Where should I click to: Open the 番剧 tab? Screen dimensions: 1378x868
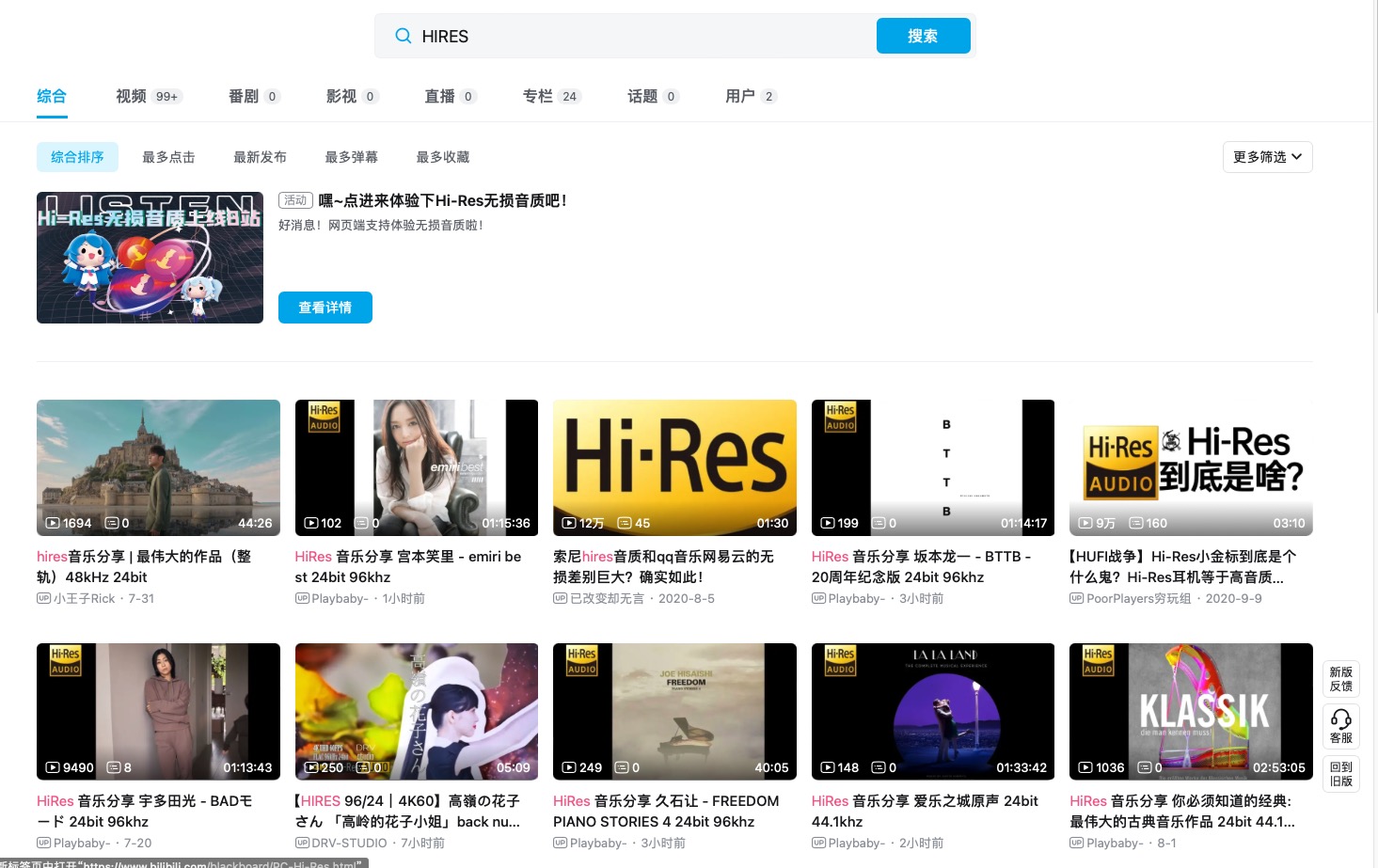coord(254,96)
